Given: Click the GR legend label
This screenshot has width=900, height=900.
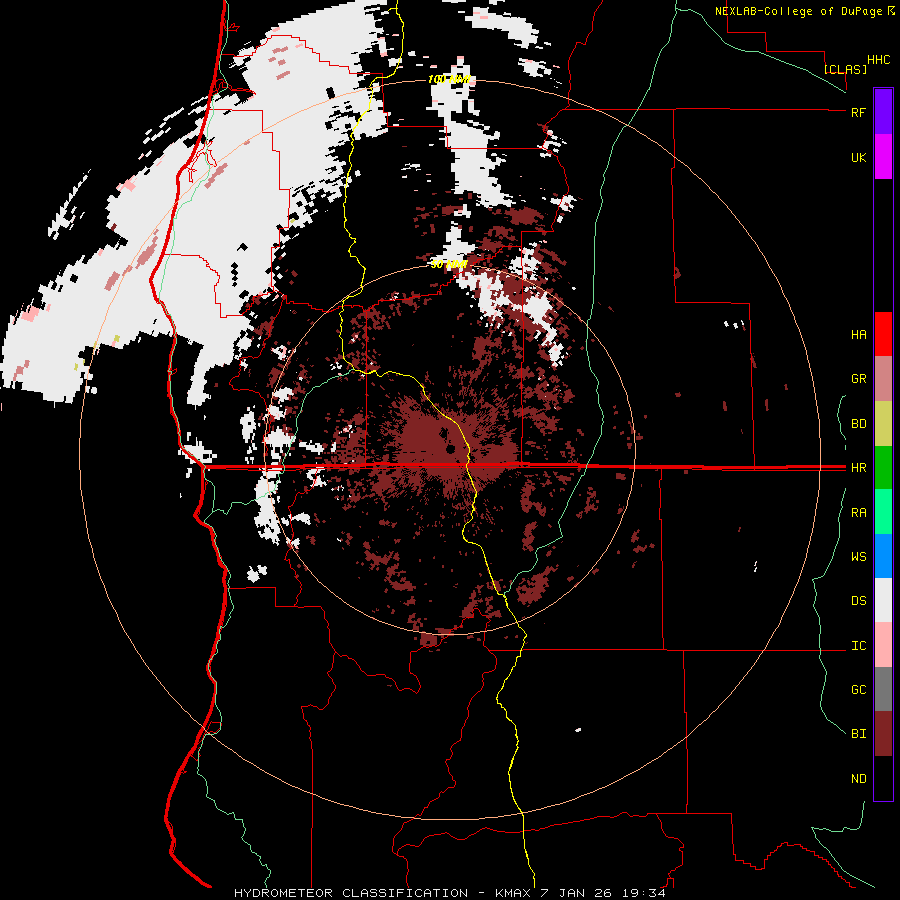Looking at the screenshot, I should [x=858, y=379].
